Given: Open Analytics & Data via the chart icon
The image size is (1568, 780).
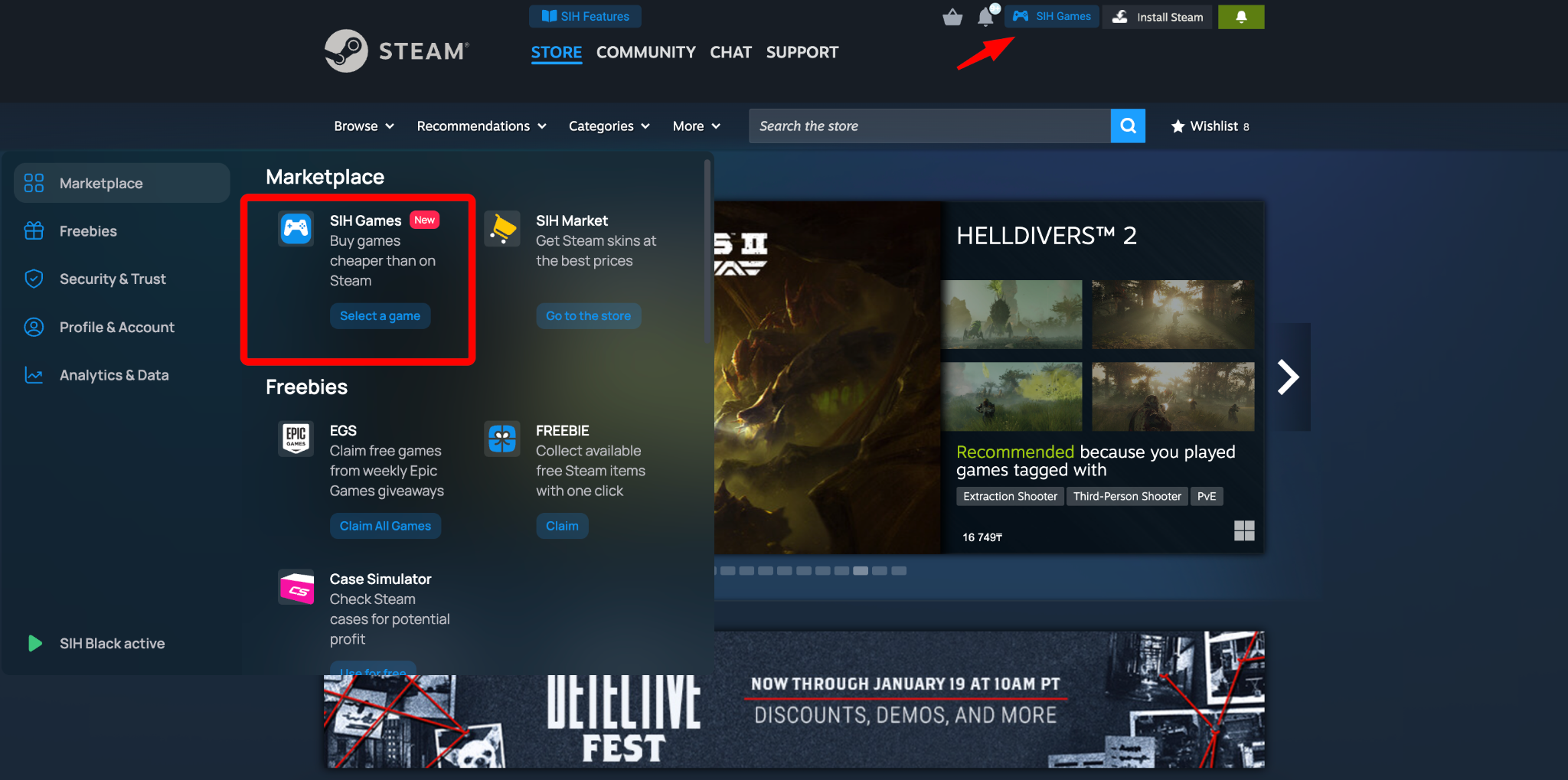Looking at the screenshot, I should point(34,374).
